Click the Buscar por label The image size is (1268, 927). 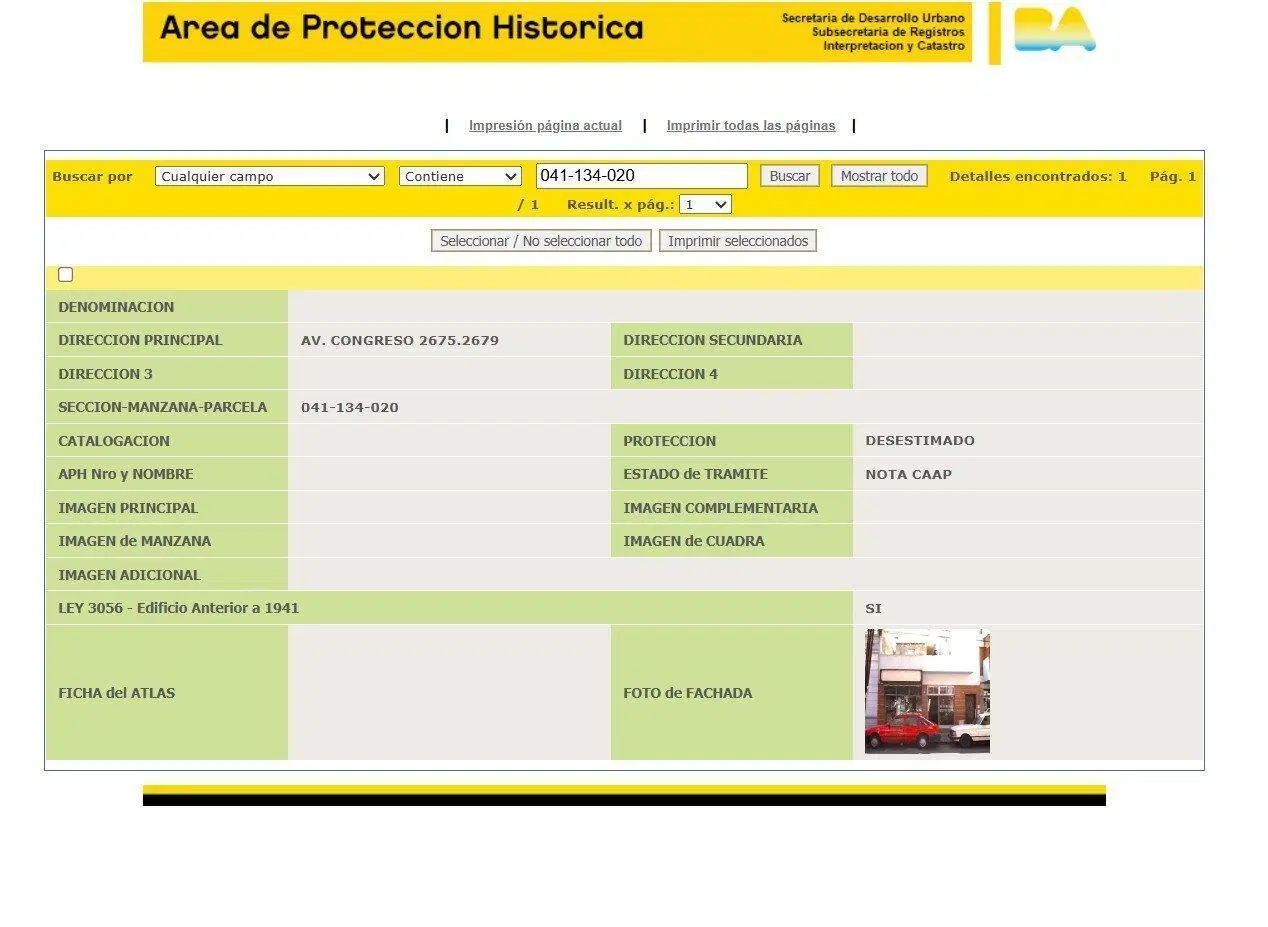92,176
